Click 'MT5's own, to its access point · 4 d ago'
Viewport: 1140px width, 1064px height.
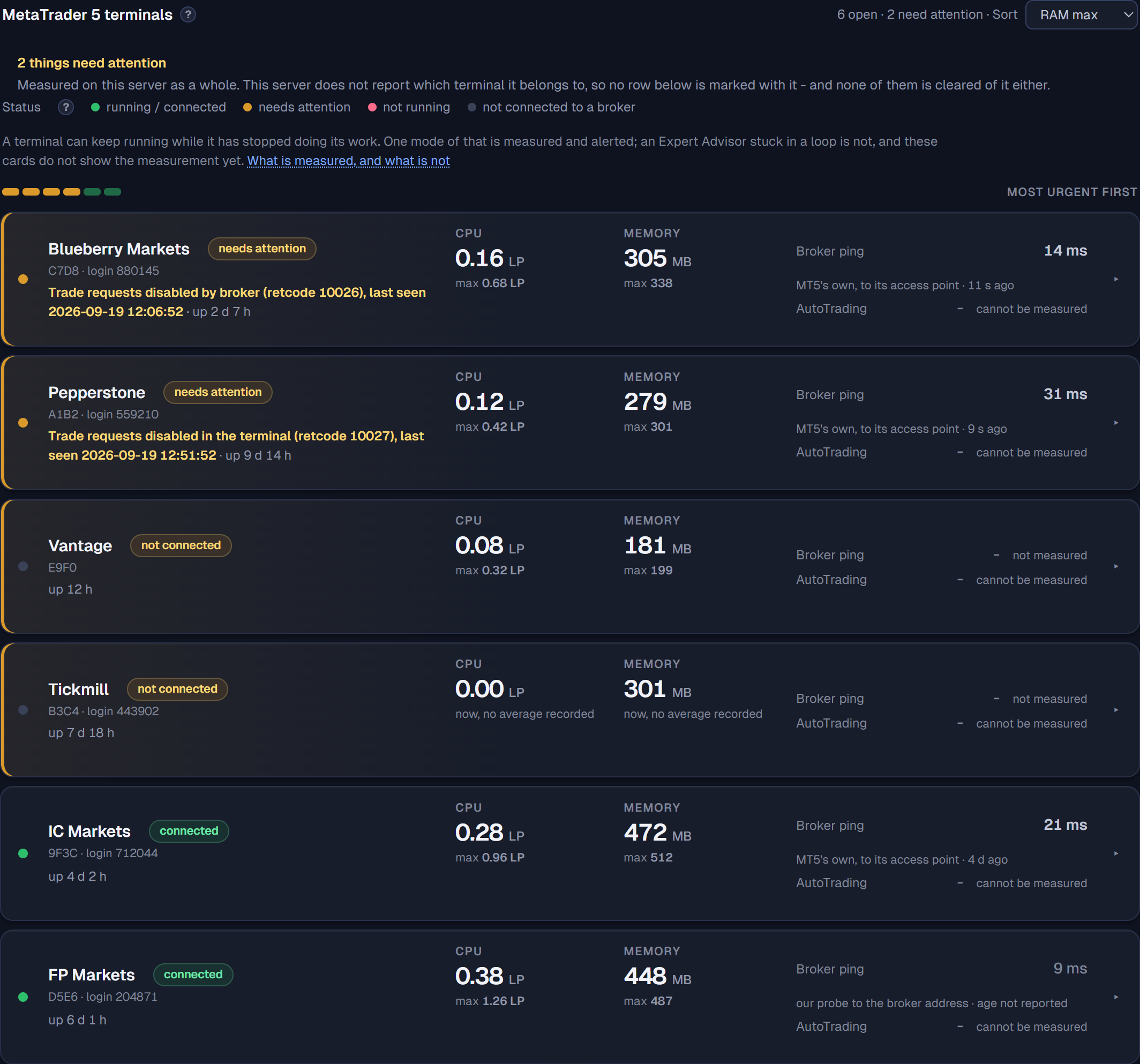point(902,860)
